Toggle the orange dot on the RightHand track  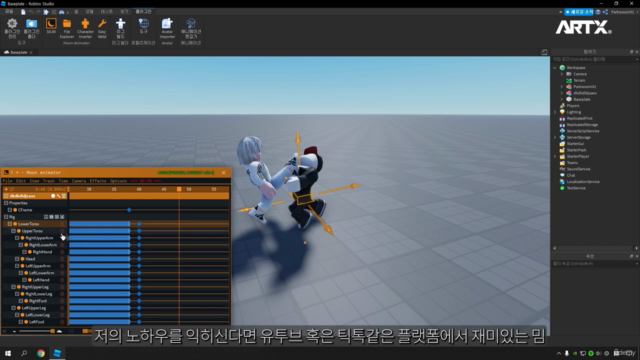[29, 252]
